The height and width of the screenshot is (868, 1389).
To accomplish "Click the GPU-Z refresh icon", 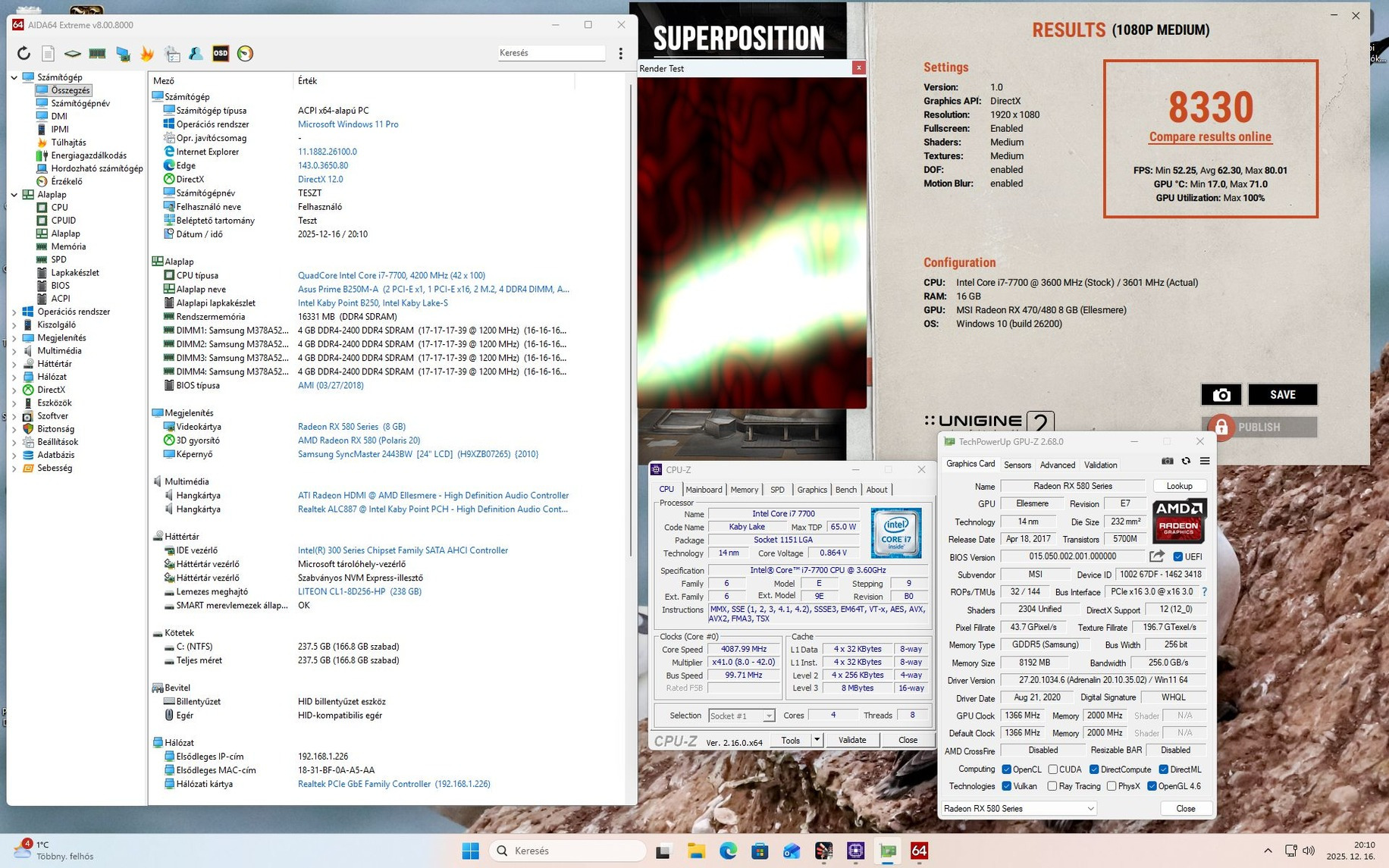I will click(x=1186, y=461).
